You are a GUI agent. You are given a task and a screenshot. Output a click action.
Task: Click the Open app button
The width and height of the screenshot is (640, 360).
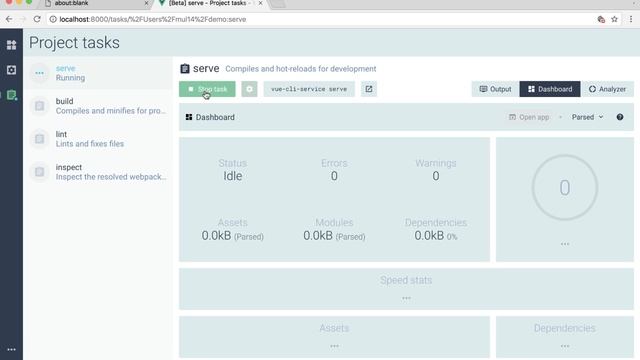pos(529,117)
